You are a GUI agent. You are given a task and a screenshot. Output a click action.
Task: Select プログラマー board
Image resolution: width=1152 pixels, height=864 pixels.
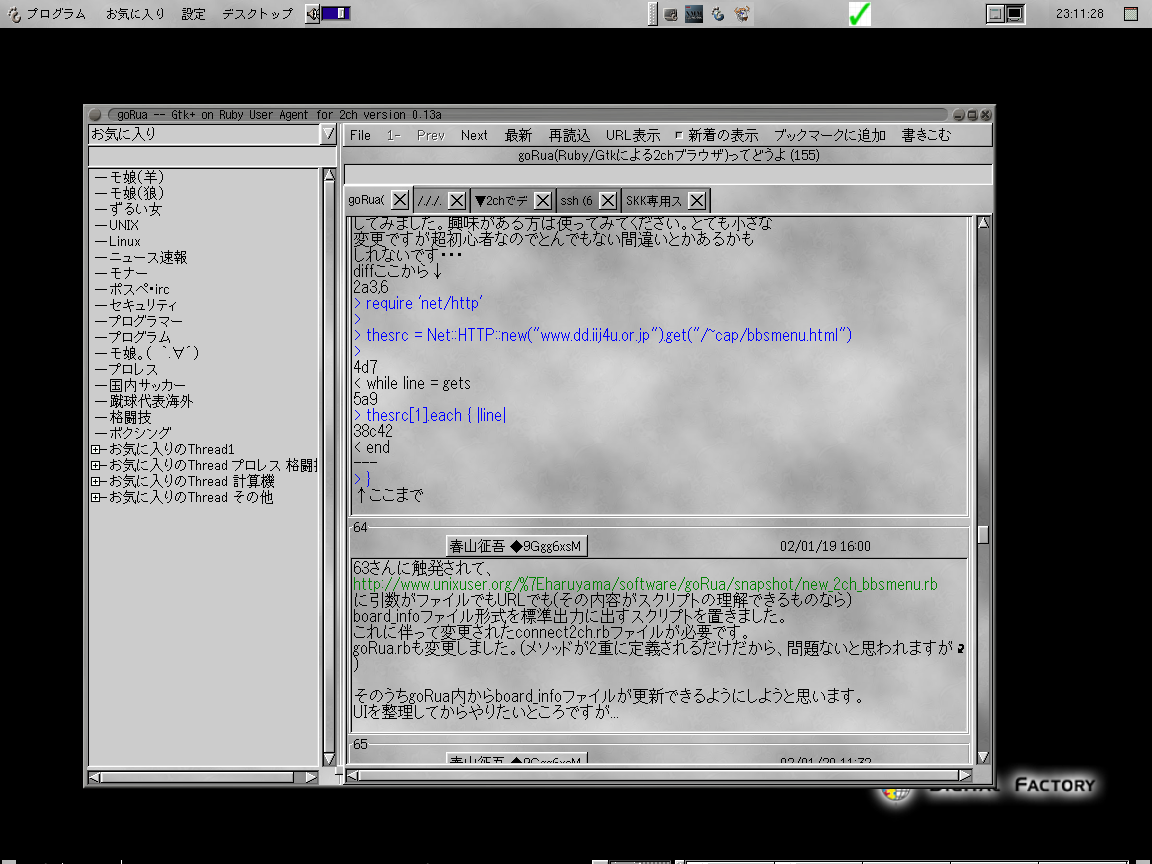click(145, 321)
